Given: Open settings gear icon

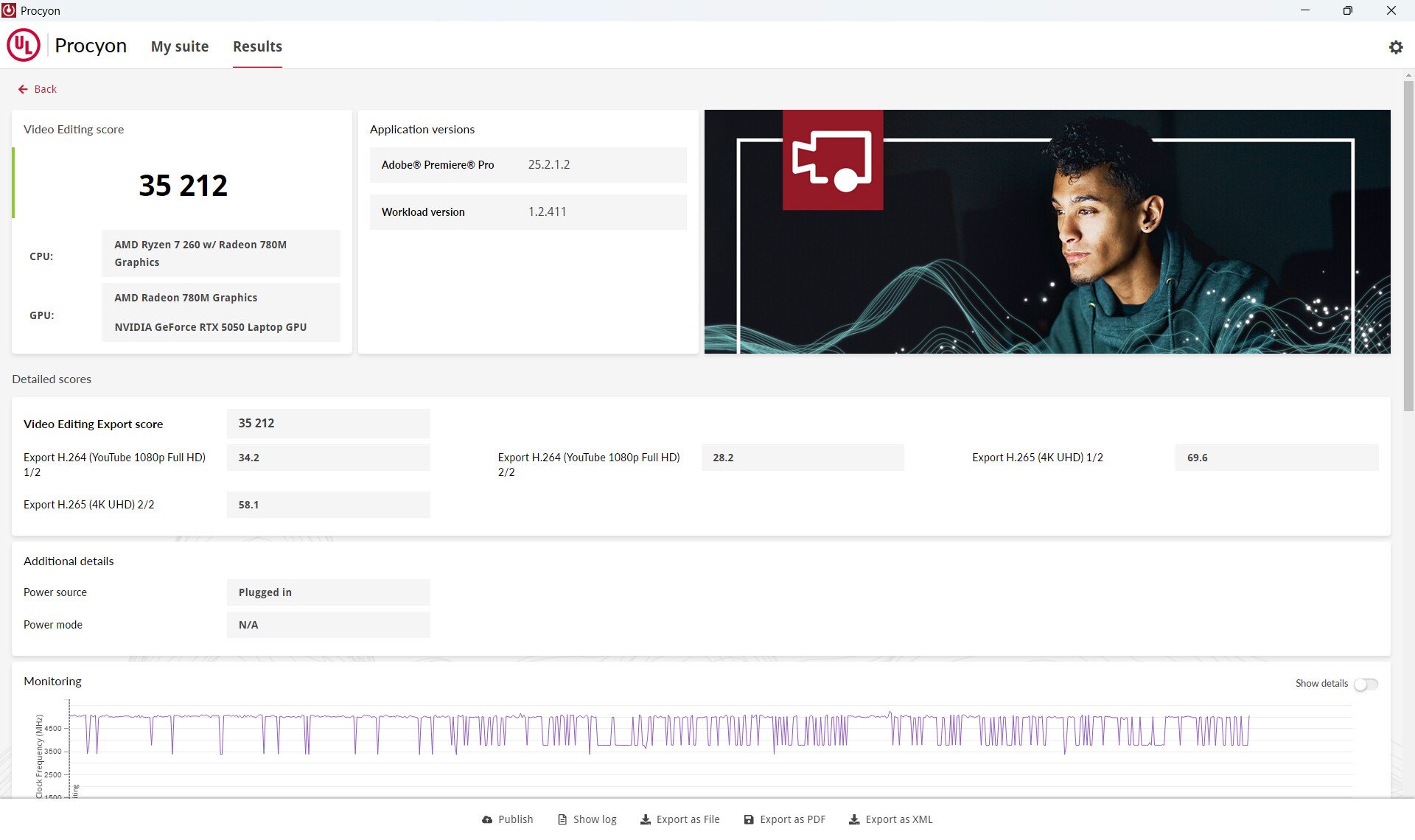Looking at the screenshot, I should (1395, 47).
